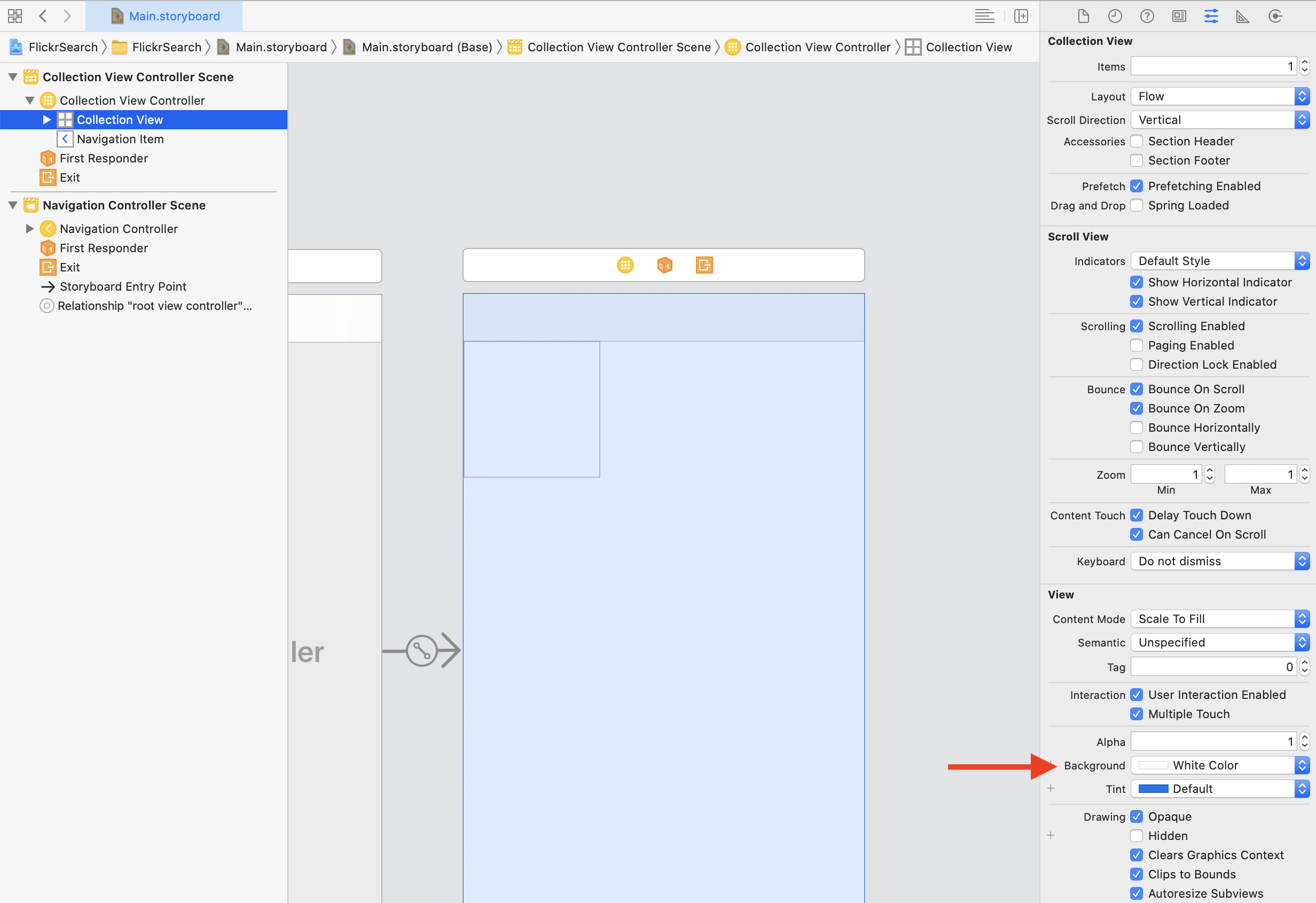Click the related items grid icon

pyautogui.click(x=15, y=16)
